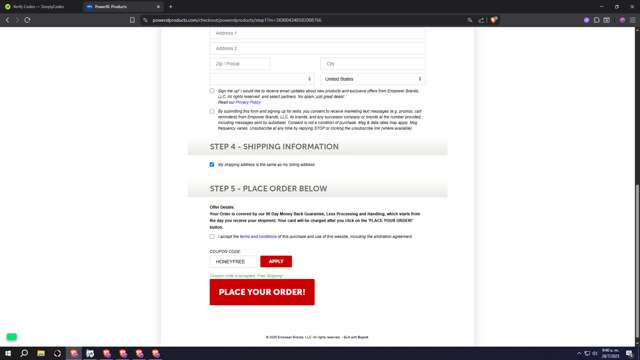
Task: Click the translate page icon
Action: click(x=470, y=20)
